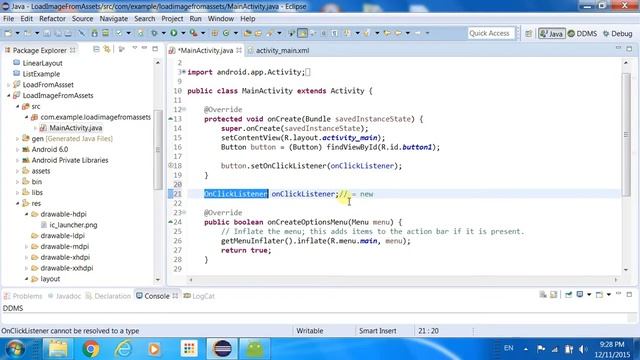Image resolution: width=640 pixels, height=360 pixels.
Task: Open Package Explorer view menu triangle
Action: pos(135,48)
